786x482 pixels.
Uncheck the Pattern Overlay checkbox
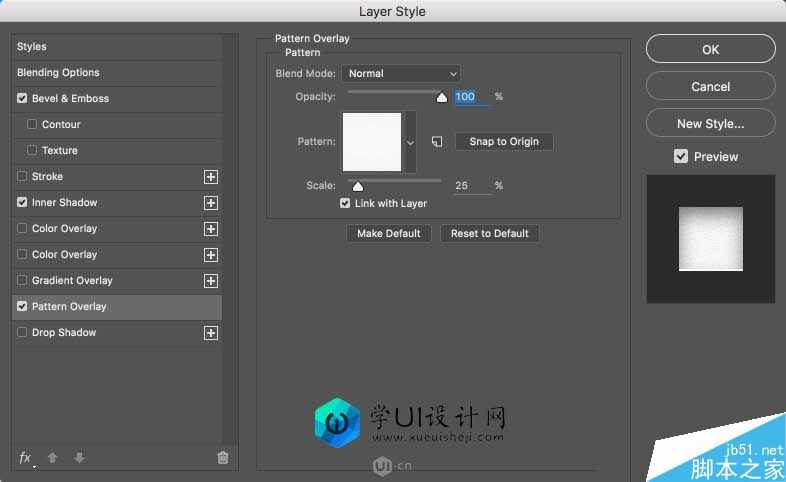click(x=22, y=306)
